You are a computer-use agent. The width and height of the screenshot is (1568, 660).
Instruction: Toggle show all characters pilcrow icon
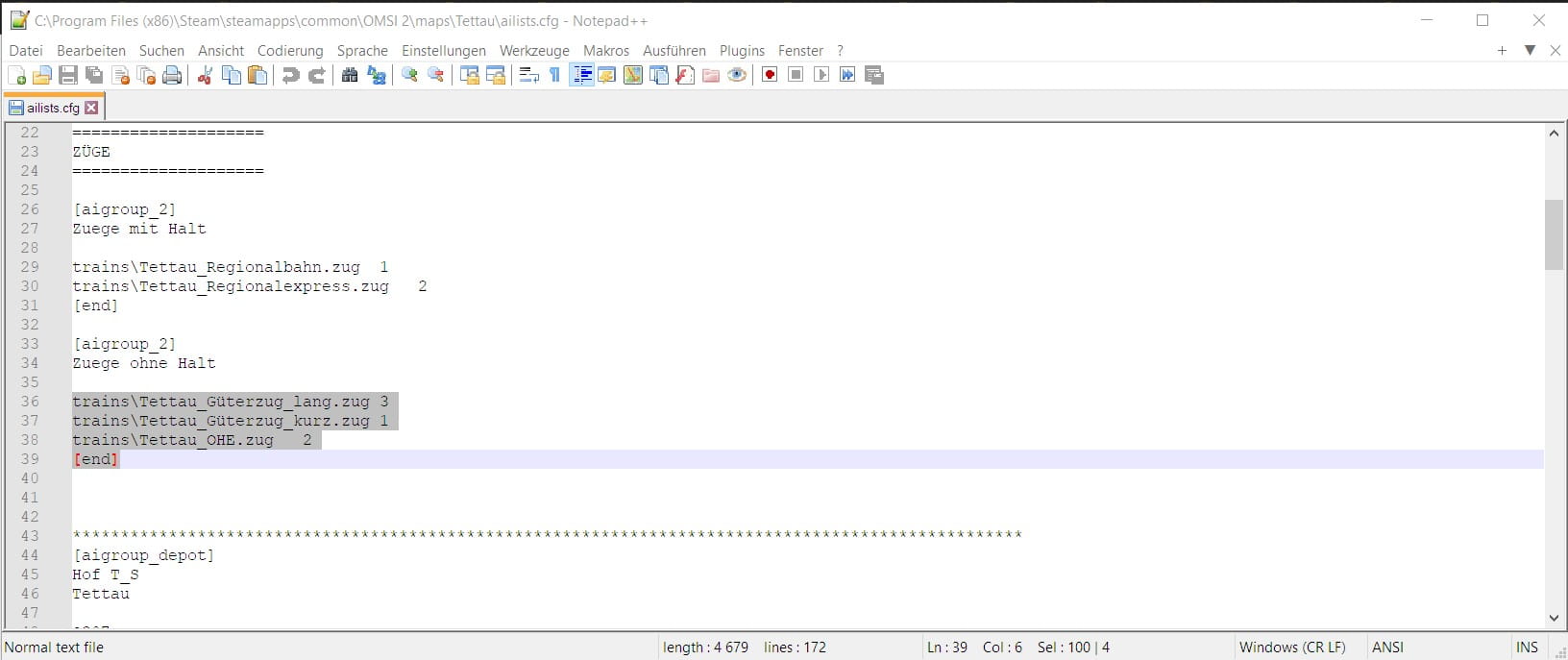[555, 76]
